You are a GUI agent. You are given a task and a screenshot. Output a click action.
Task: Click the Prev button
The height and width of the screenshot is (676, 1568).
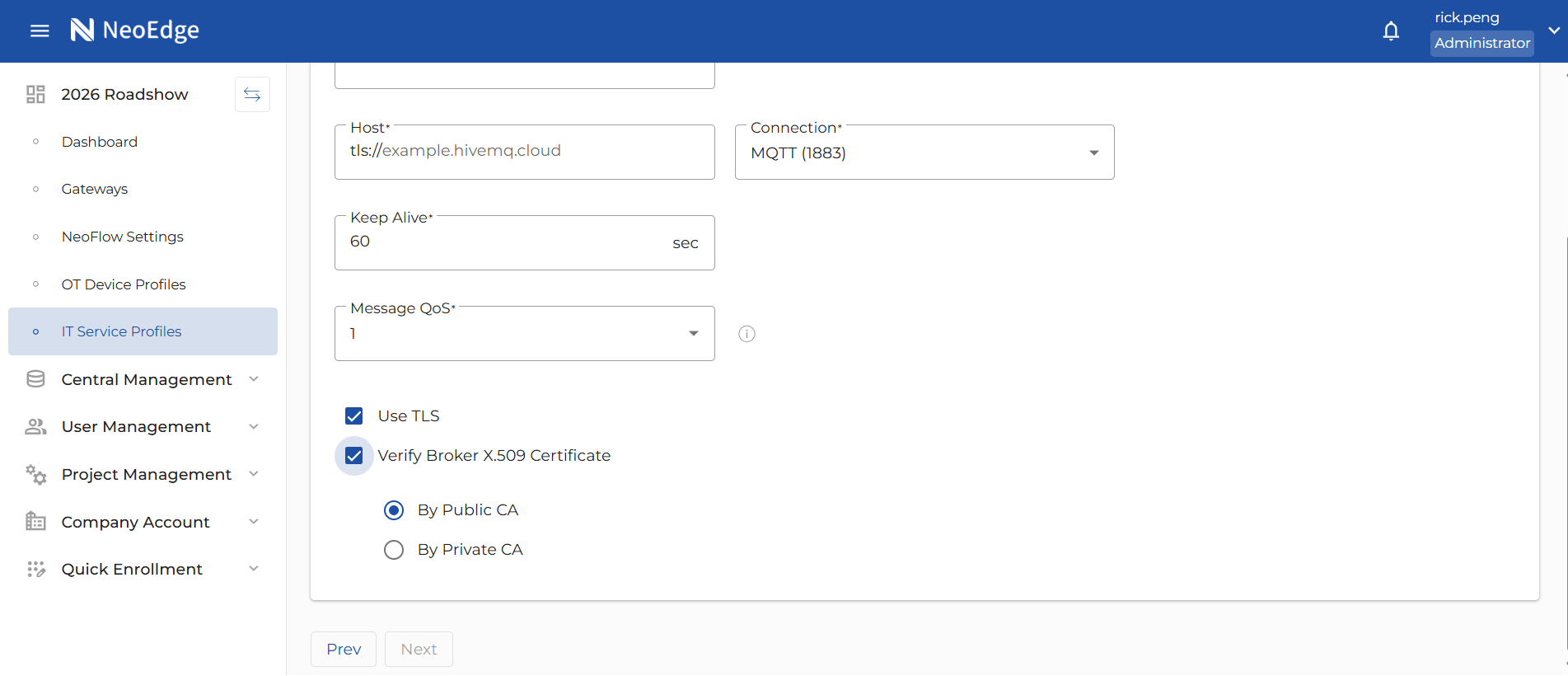click(x=344, y=650)
